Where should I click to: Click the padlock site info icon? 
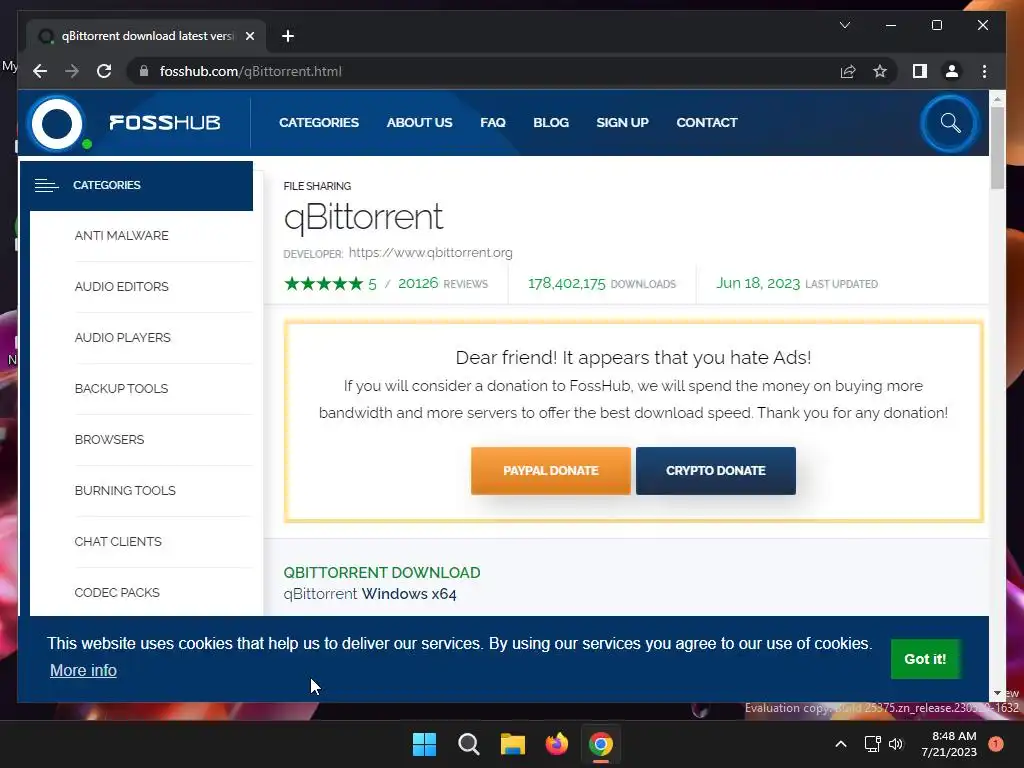tap(144, 71)
